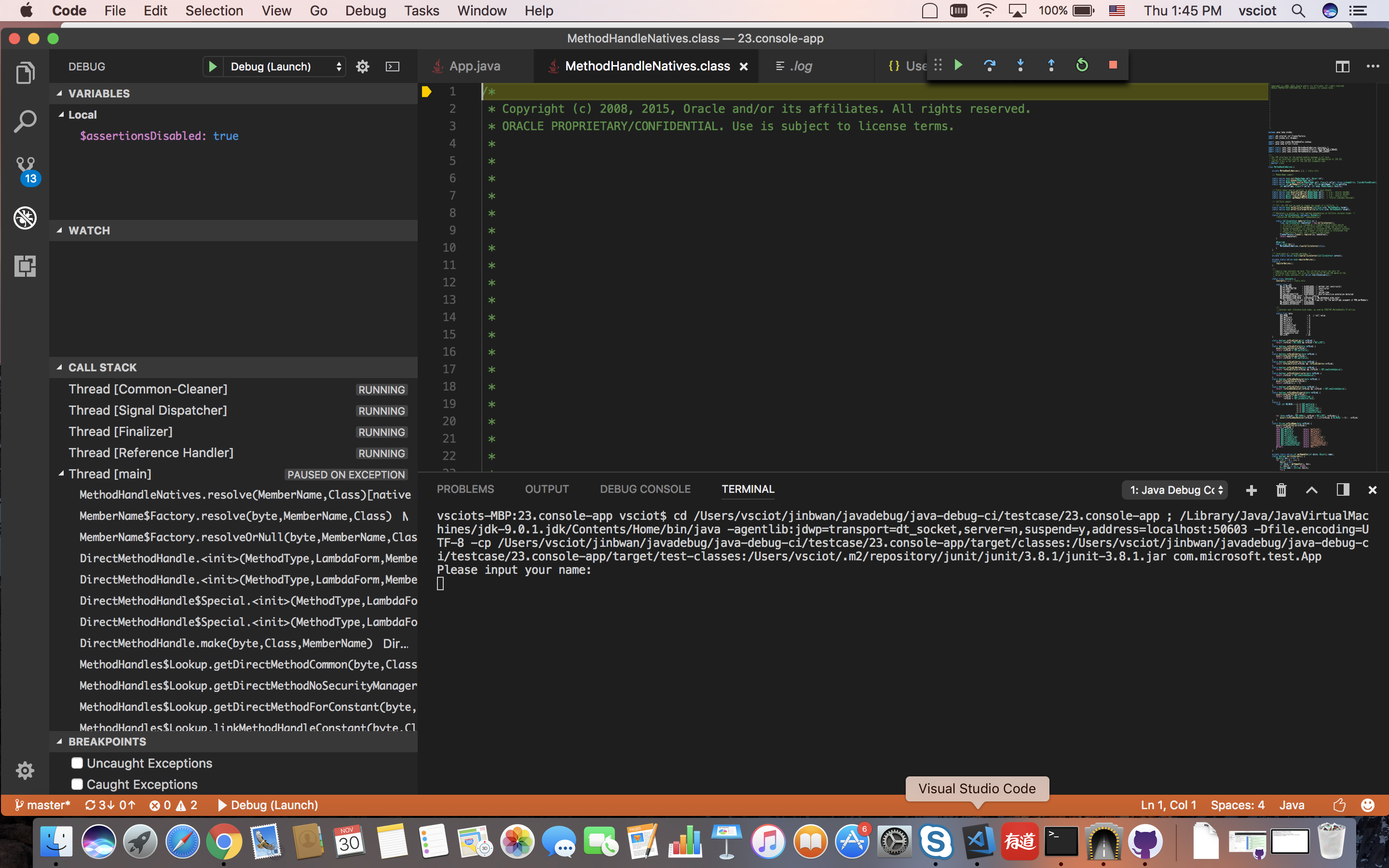The image size is (1389, 868).
Task: Open the Tasks menu in menu bar
Action: (422, 10)
